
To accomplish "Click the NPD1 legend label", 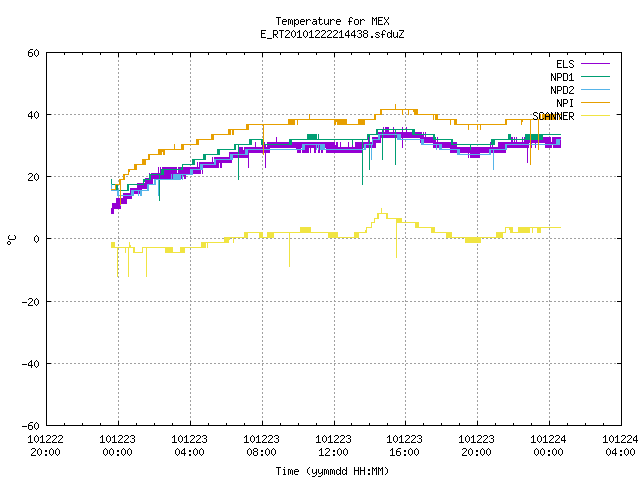I will (x=562, y=77).
